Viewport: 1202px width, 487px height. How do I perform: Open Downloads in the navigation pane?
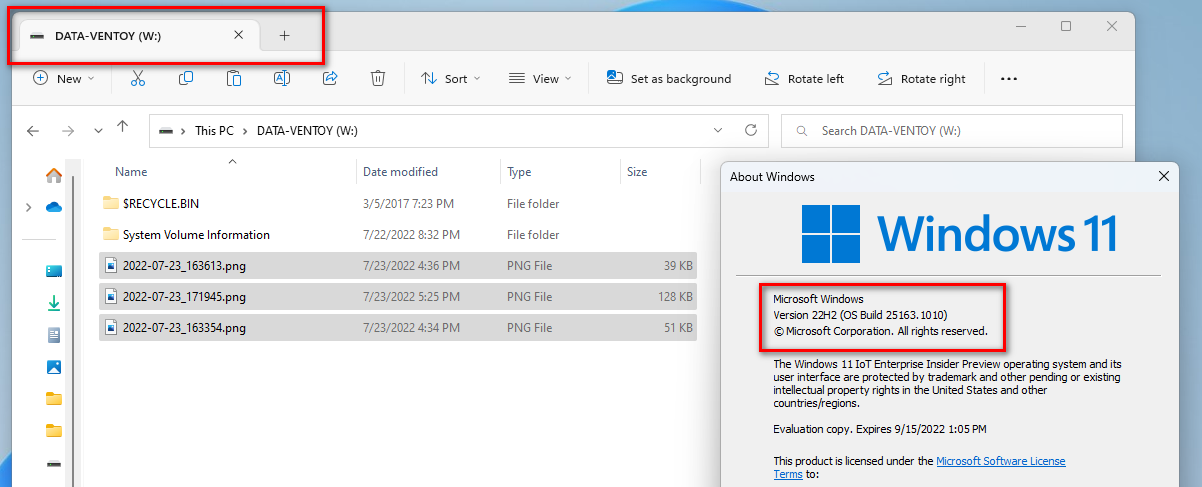pyautogui.click(x=54, y=303)
